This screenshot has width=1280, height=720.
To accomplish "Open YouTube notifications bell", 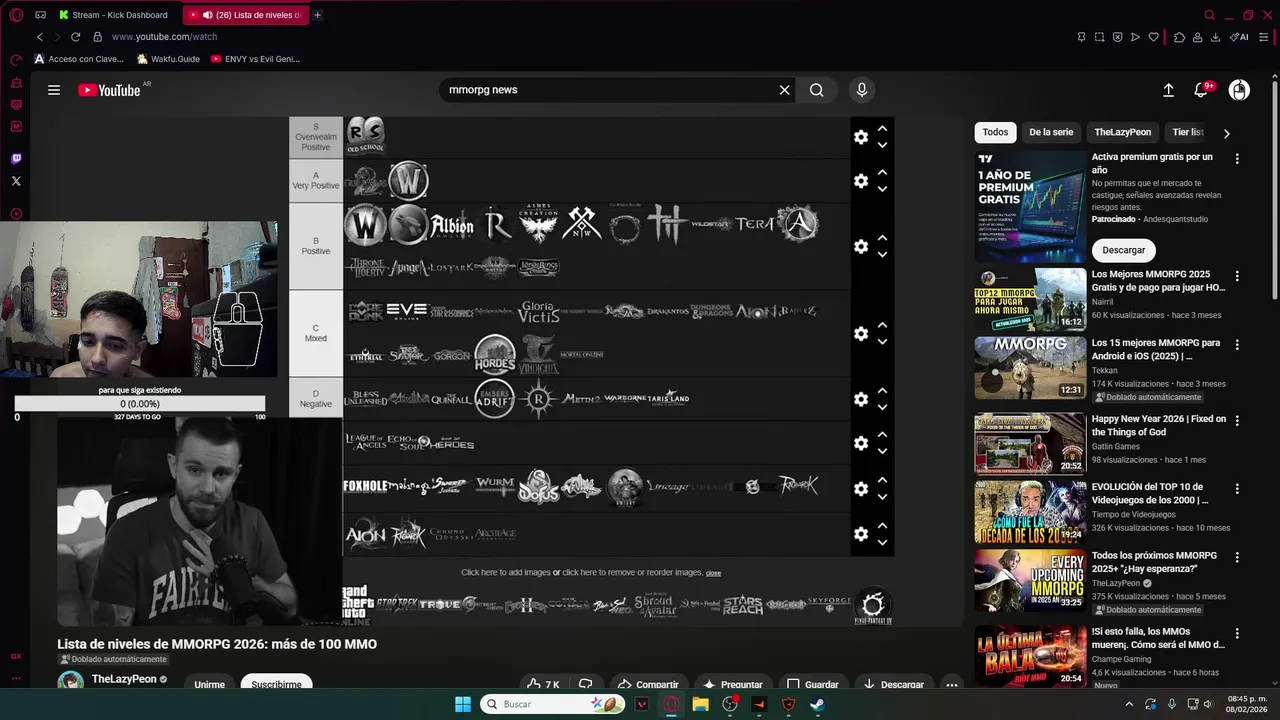I will [x=1201, y=90].
